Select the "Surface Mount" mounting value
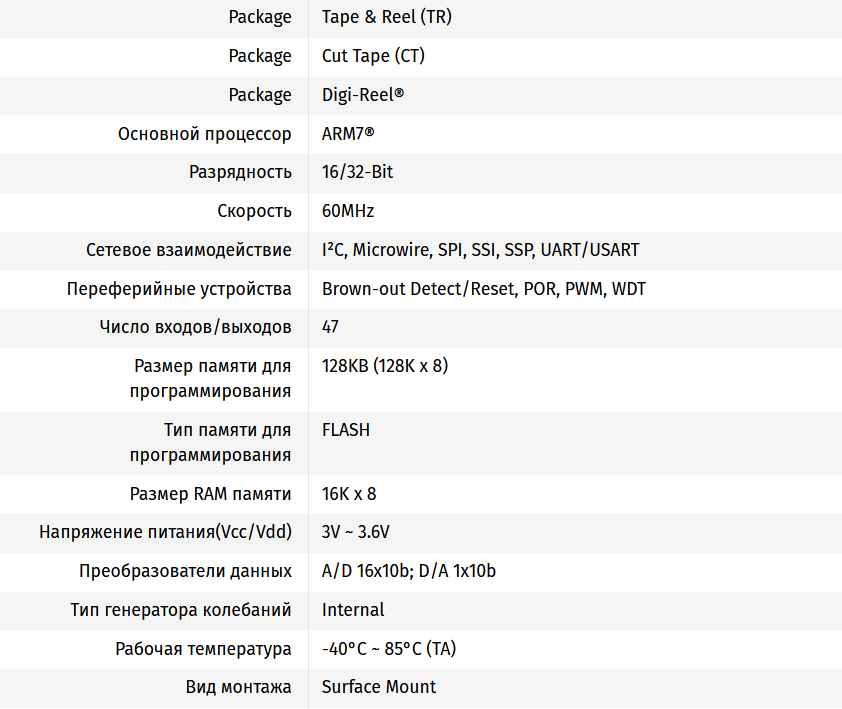The height and width of the screenshot is (709, 842). (x=378, y=687)
